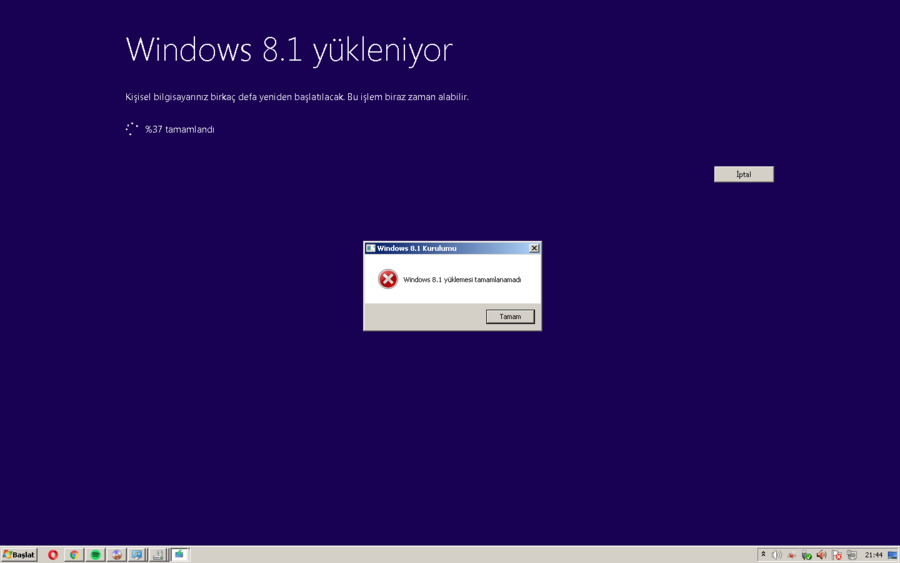Open the monitor app icon in the taskbar
This screenshot has height=563, width=900.
tap(137, 554)
